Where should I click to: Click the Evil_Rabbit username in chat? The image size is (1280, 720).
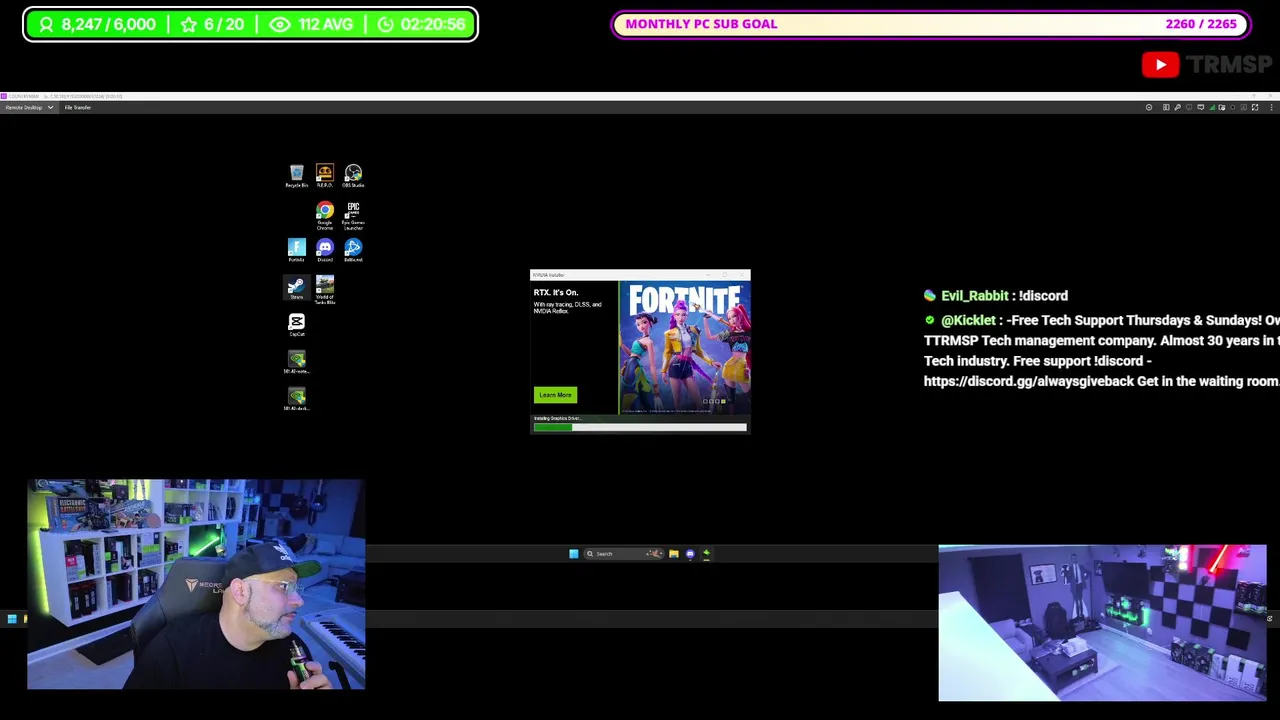pos(974,296)
